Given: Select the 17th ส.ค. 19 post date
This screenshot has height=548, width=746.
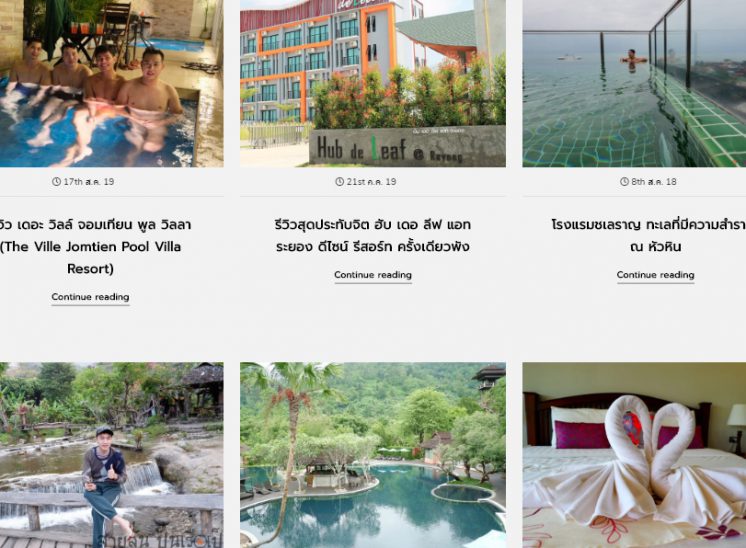Looking at the screenshot, I should [x=88, y=181].
